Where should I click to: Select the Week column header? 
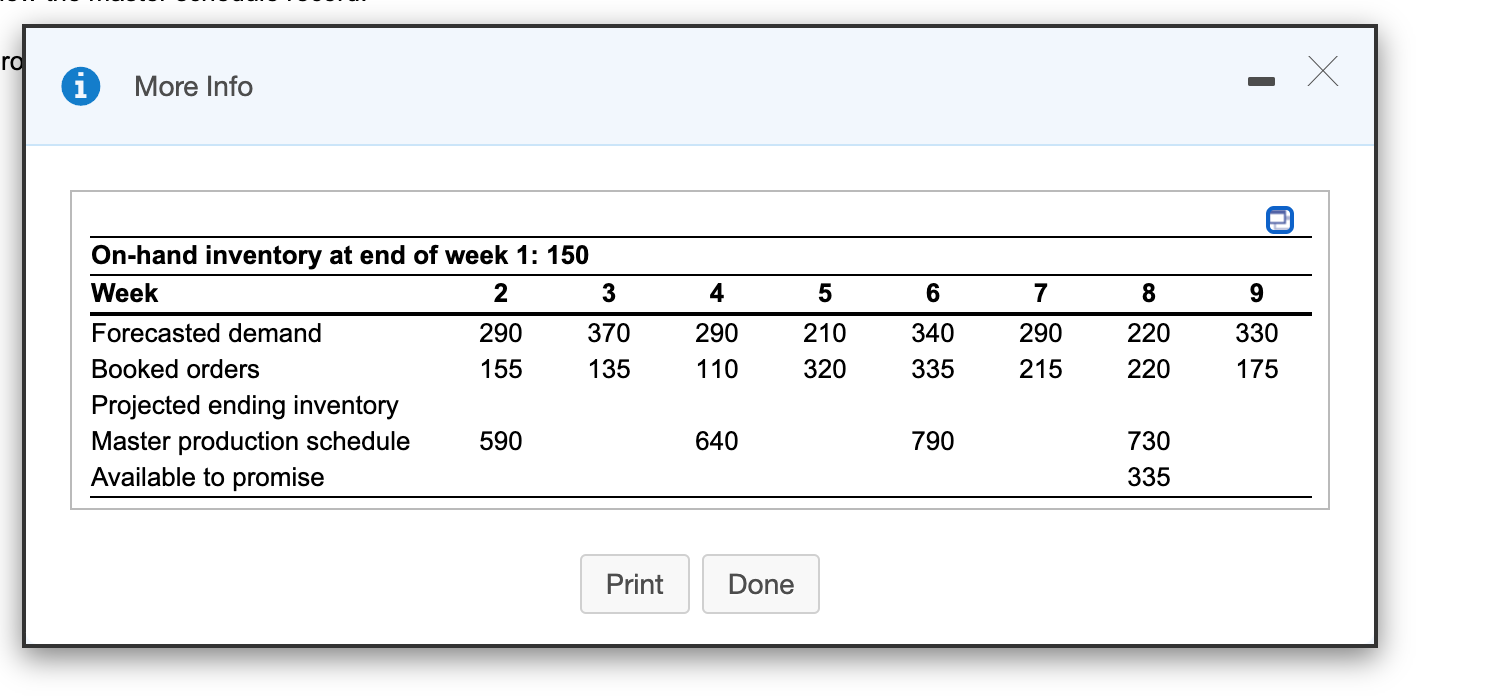click(124, 293)
